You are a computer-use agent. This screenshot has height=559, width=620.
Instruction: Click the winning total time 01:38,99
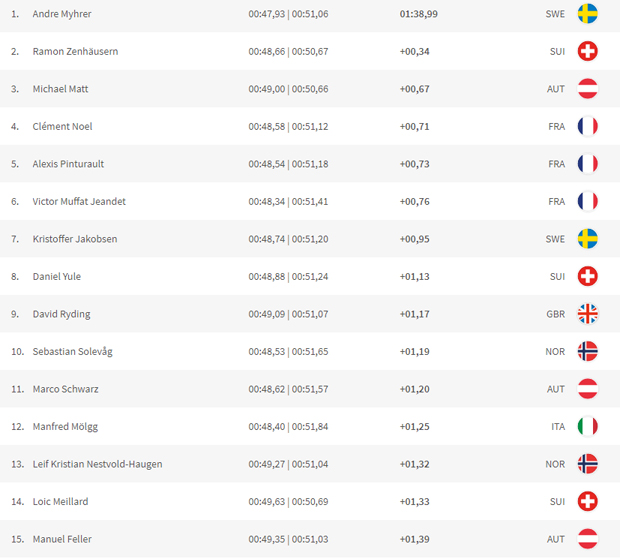coord(418,14)
